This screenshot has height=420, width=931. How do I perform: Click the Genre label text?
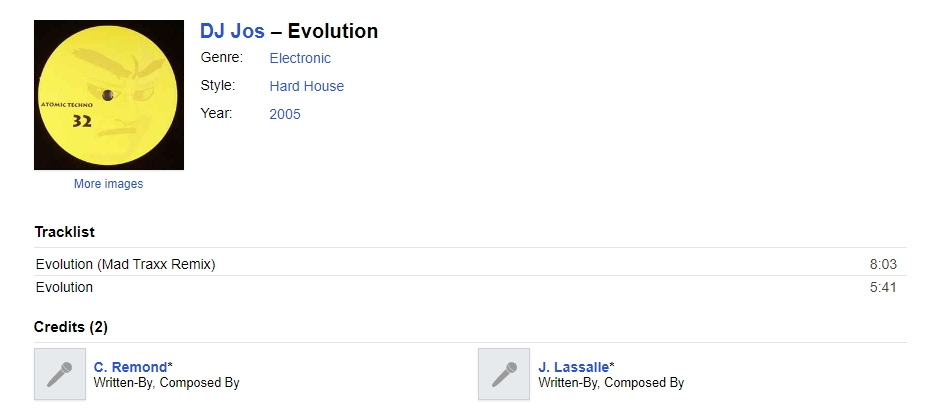click(x=222, y=58)
